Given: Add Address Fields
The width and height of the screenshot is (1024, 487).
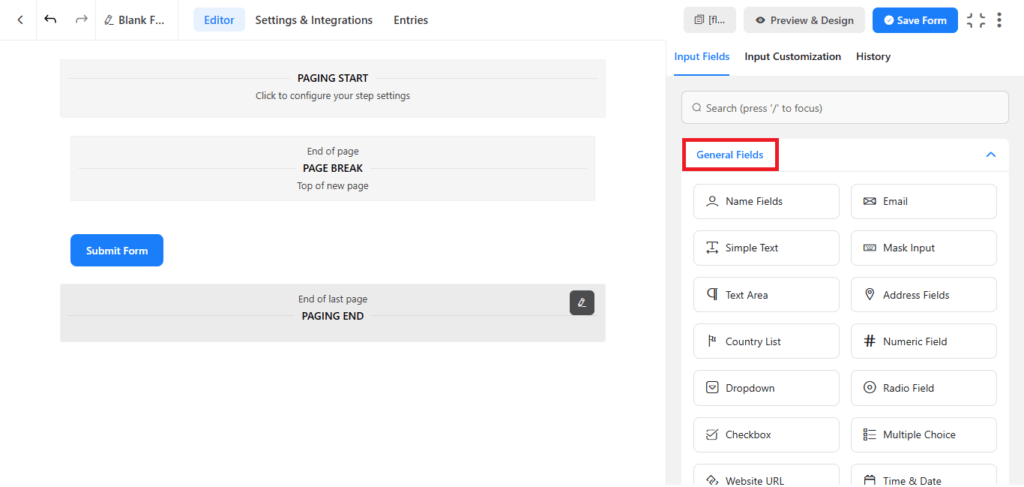Looking at the screenshot, I should [x=923, y=295].
